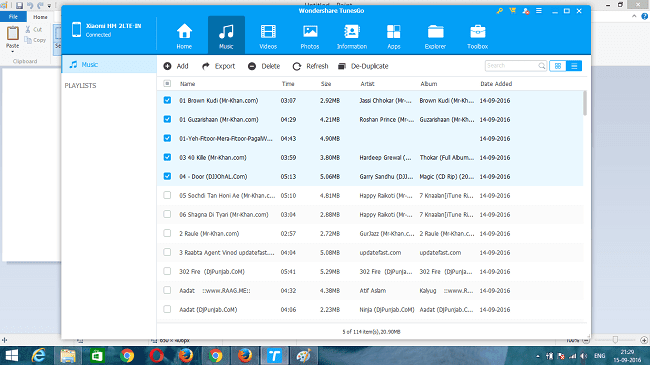Open the Home tab in Paint window
This screenshot has width=650, height=365.
click(40, 17)
